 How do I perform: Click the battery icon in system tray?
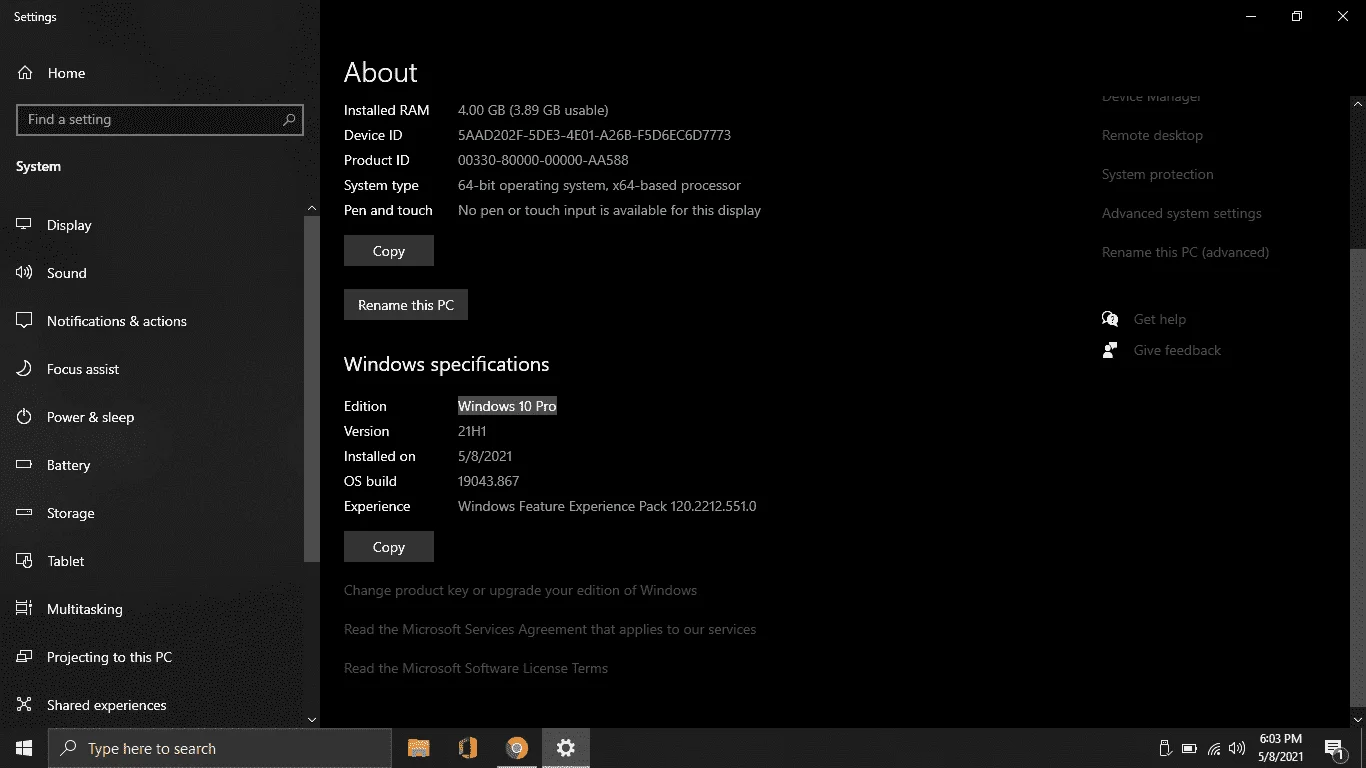[x=1189, y=748]
